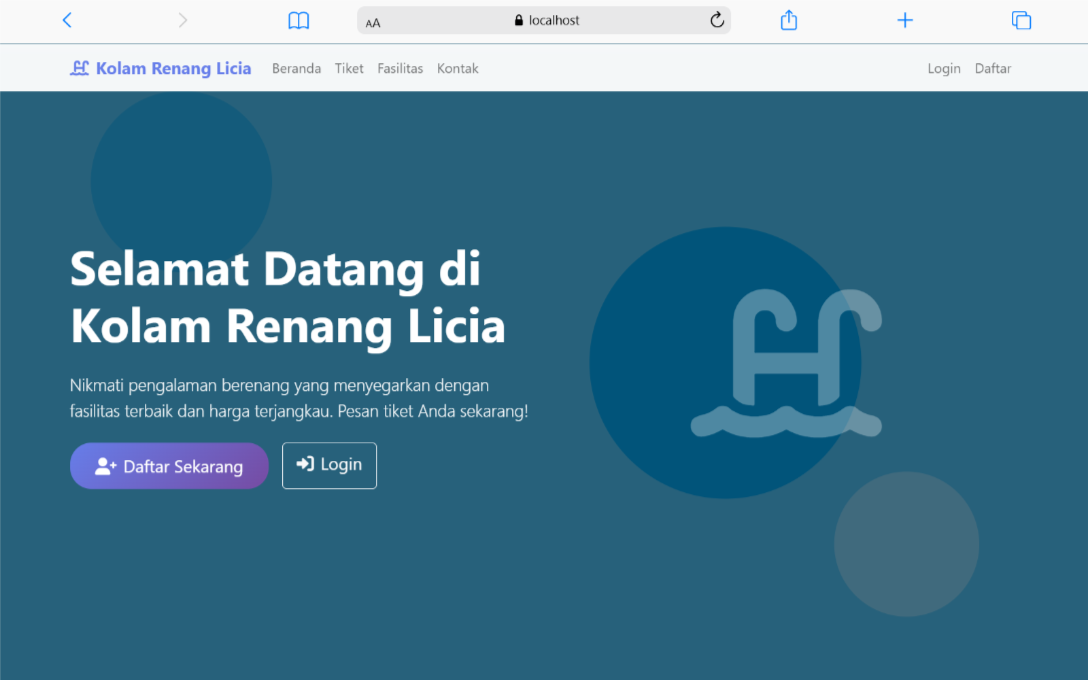Open the aA text size menu
Screen dimensions: 1088x680
pyautogui.click(x=373, y=22)
